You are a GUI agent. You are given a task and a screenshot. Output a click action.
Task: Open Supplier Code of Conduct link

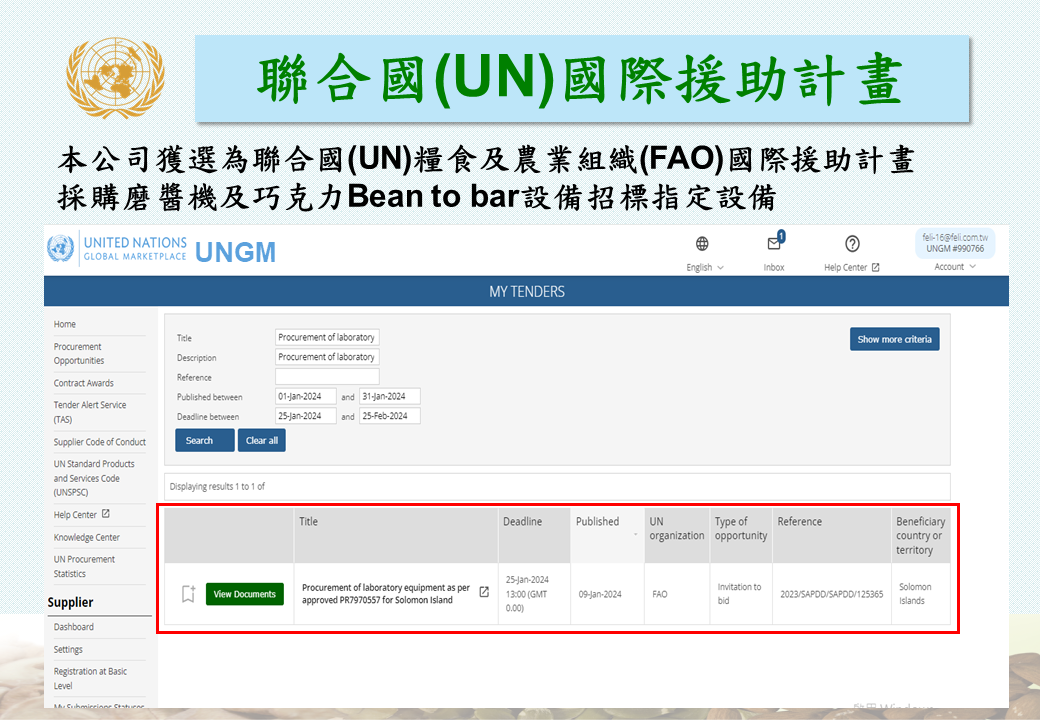pos(99,442)
